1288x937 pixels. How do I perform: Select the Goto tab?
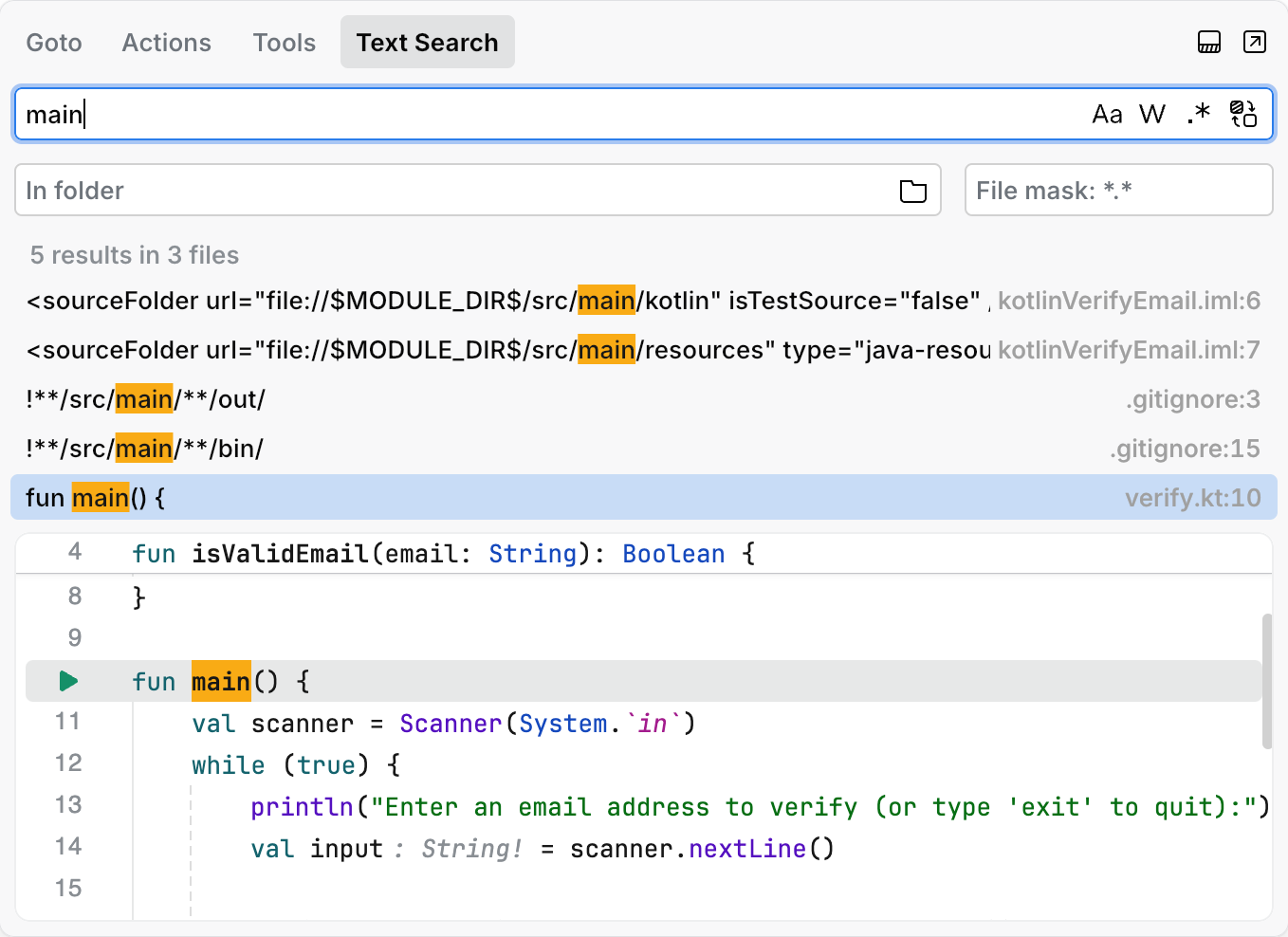point(53,42)
